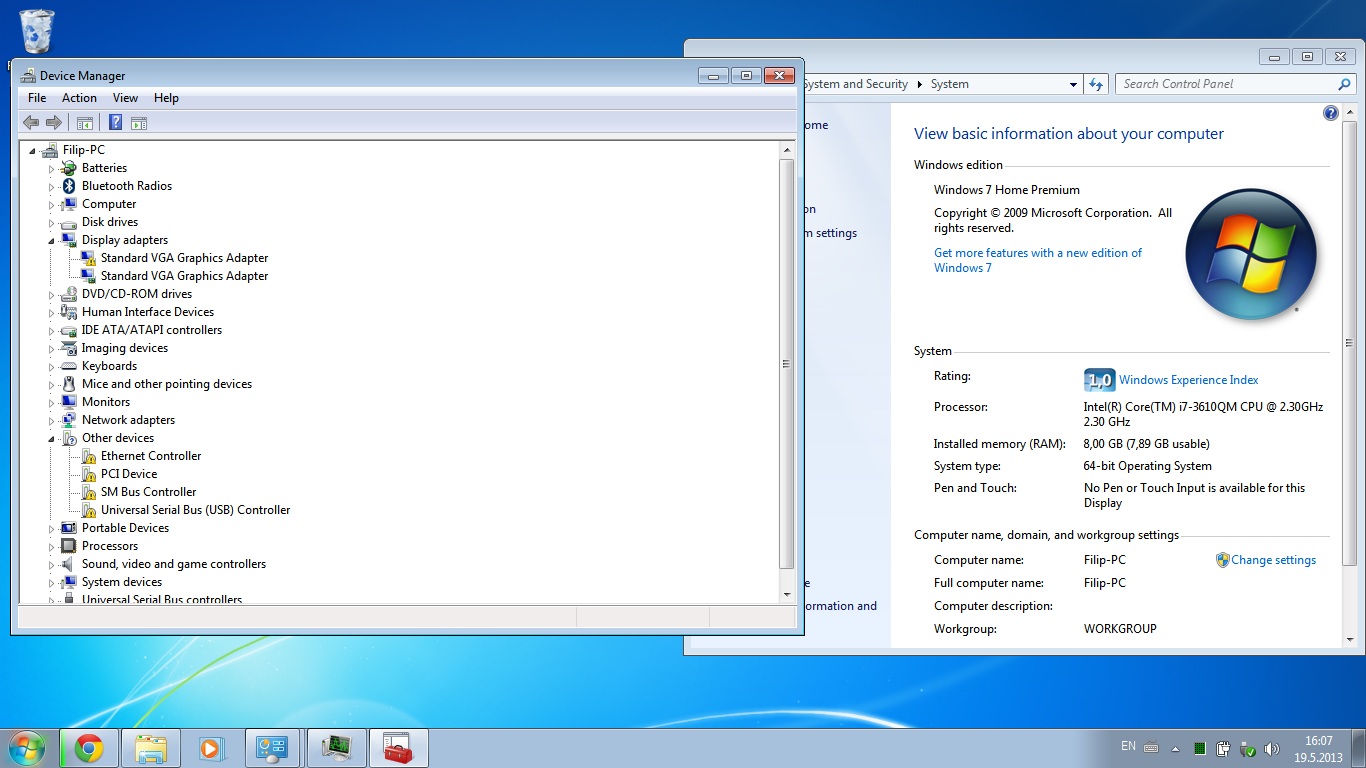Select the Portable Devices tree item
Viewport: 1366px width, 768px height.
125,528
